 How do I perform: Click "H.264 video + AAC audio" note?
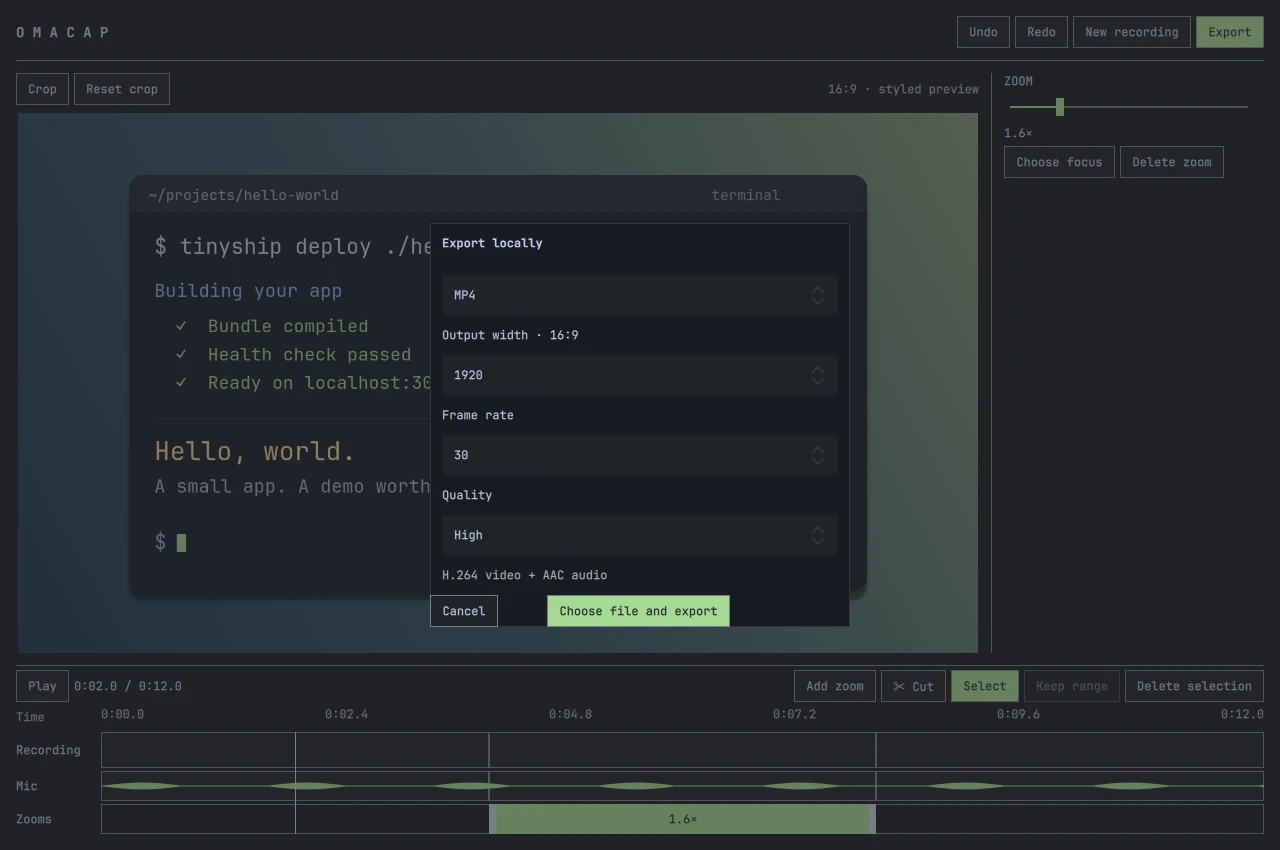pos(525,575)
